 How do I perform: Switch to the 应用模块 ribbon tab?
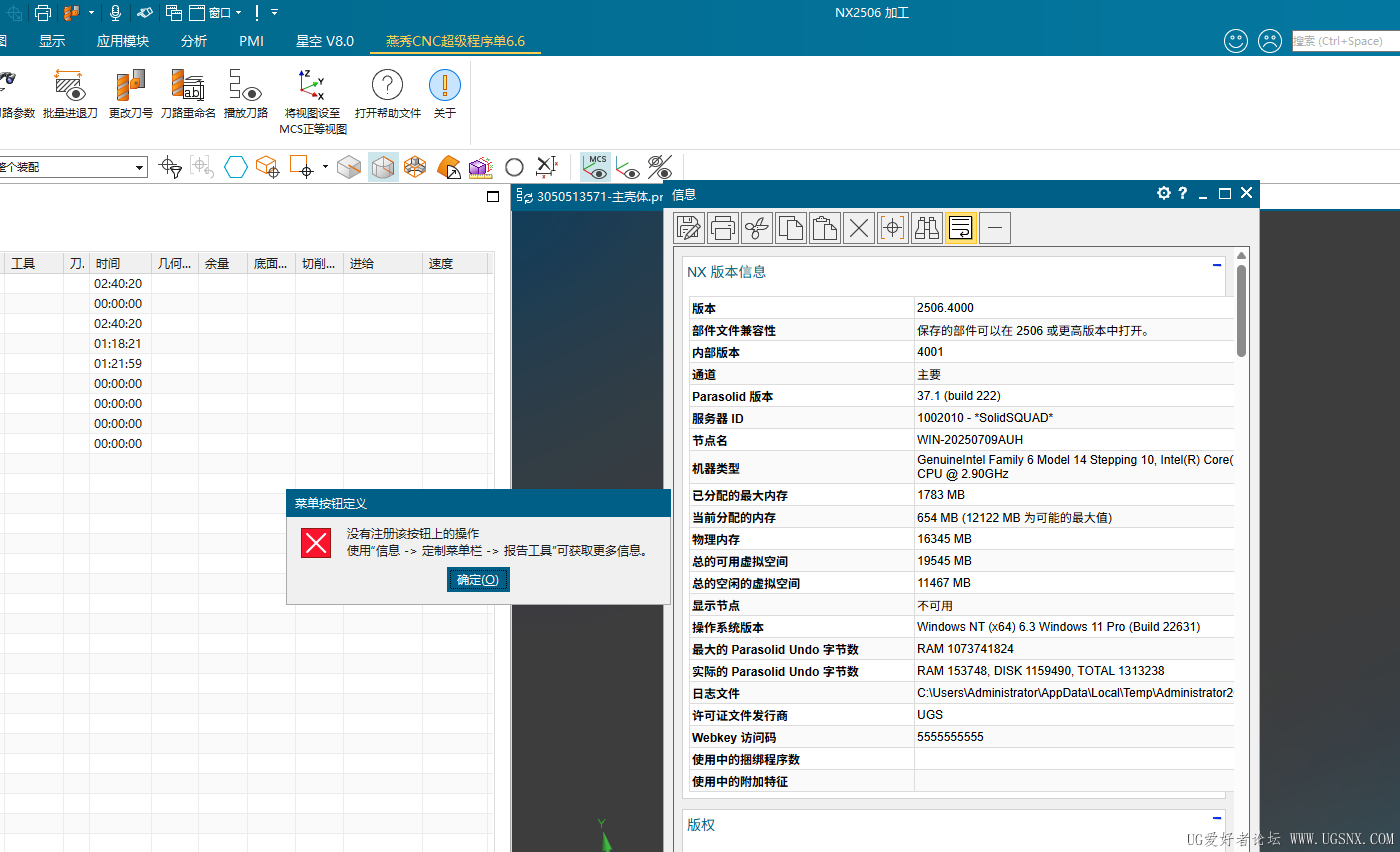pos(123,41)
